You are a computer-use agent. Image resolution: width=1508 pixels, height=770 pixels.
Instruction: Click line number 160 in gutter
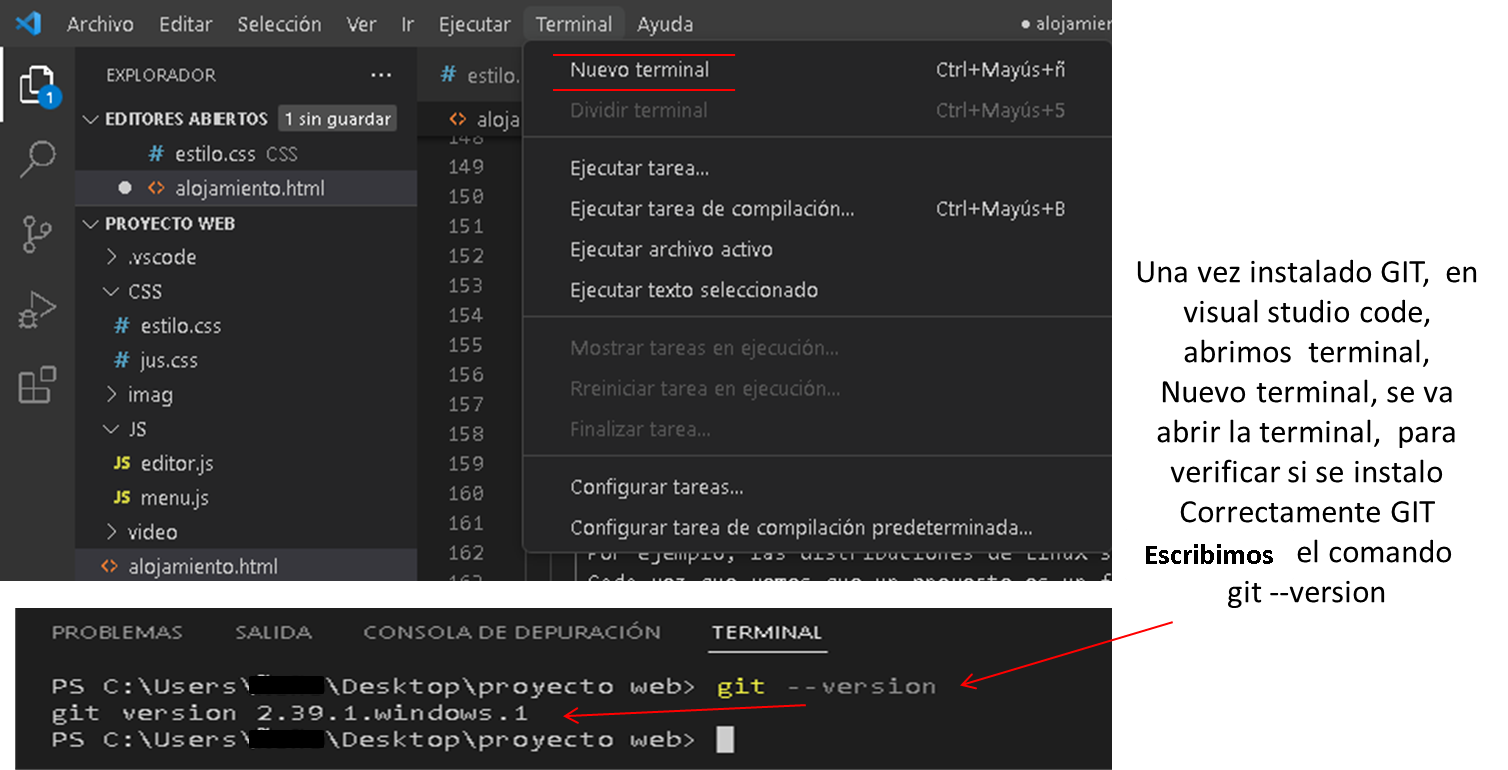(x=466, y=493)
